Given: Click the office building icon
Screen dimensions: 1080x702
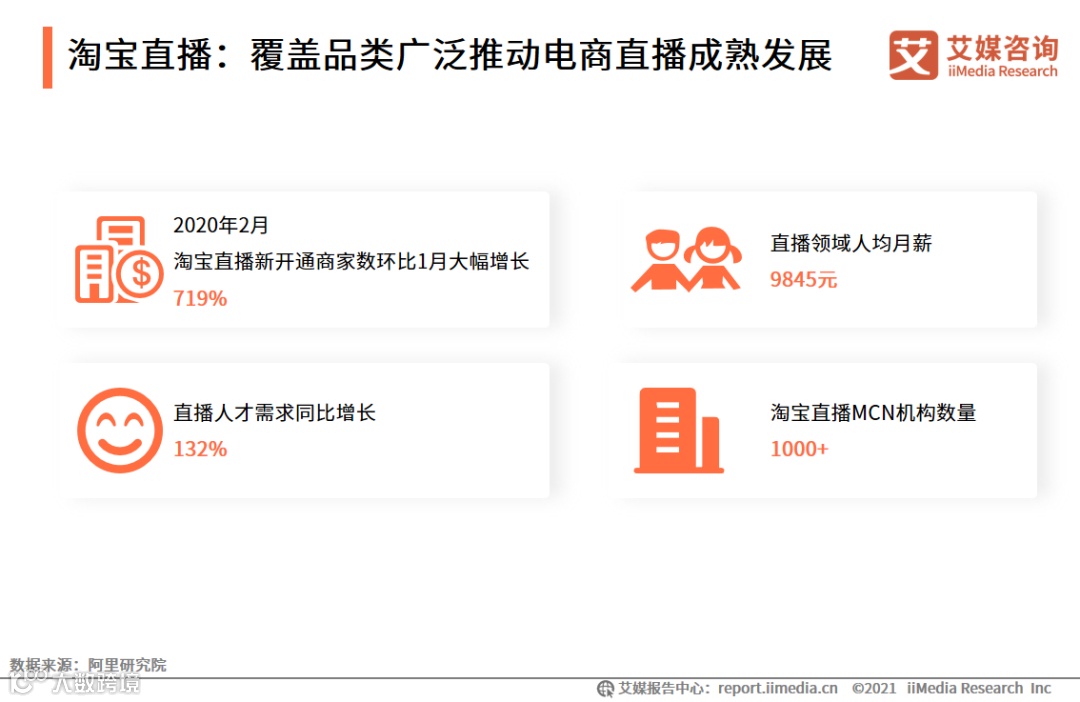Looking at the screenshot, I should click(678, 431).
